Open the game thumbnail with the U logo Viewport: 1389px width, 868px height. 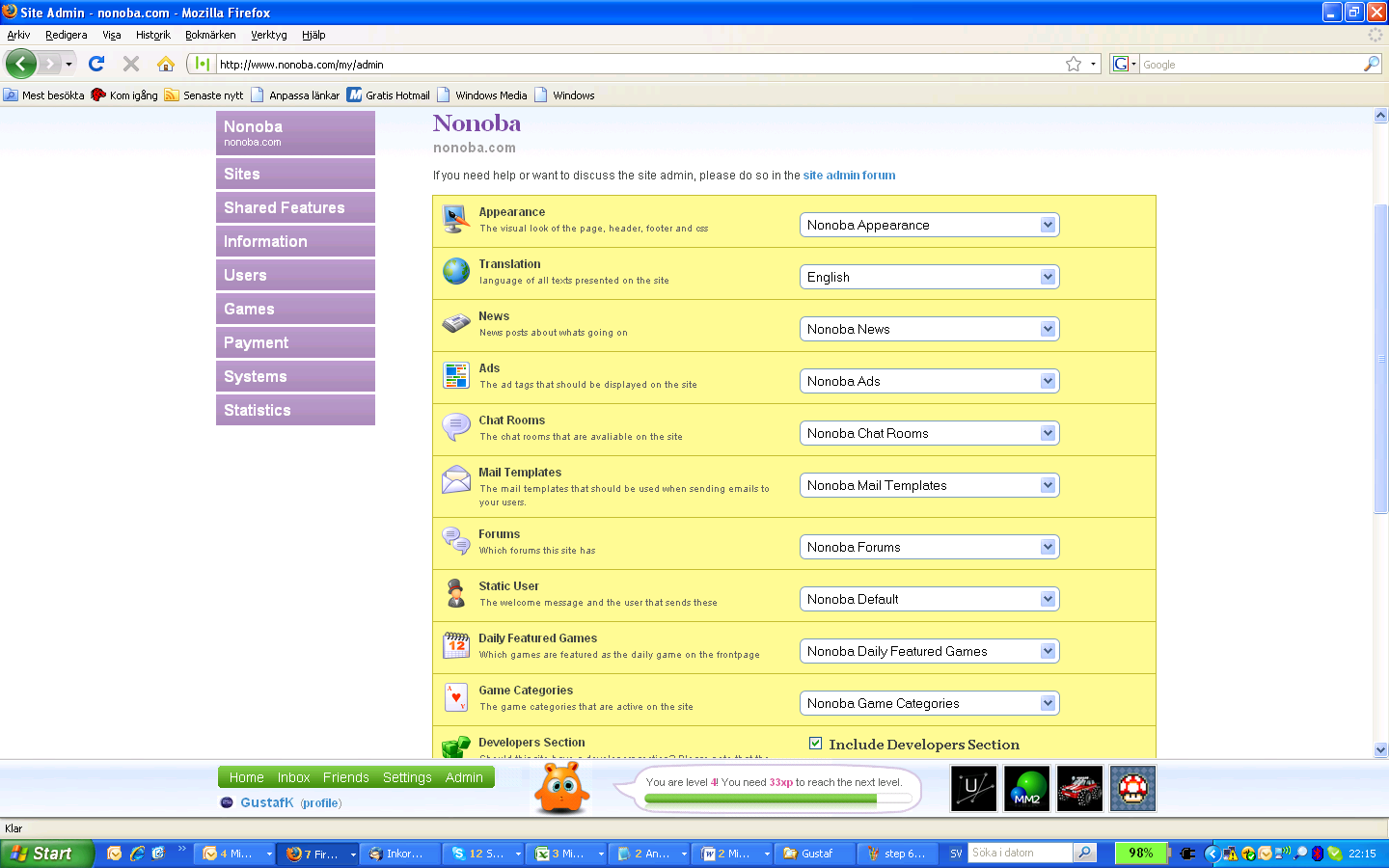(x=974, y=789)
